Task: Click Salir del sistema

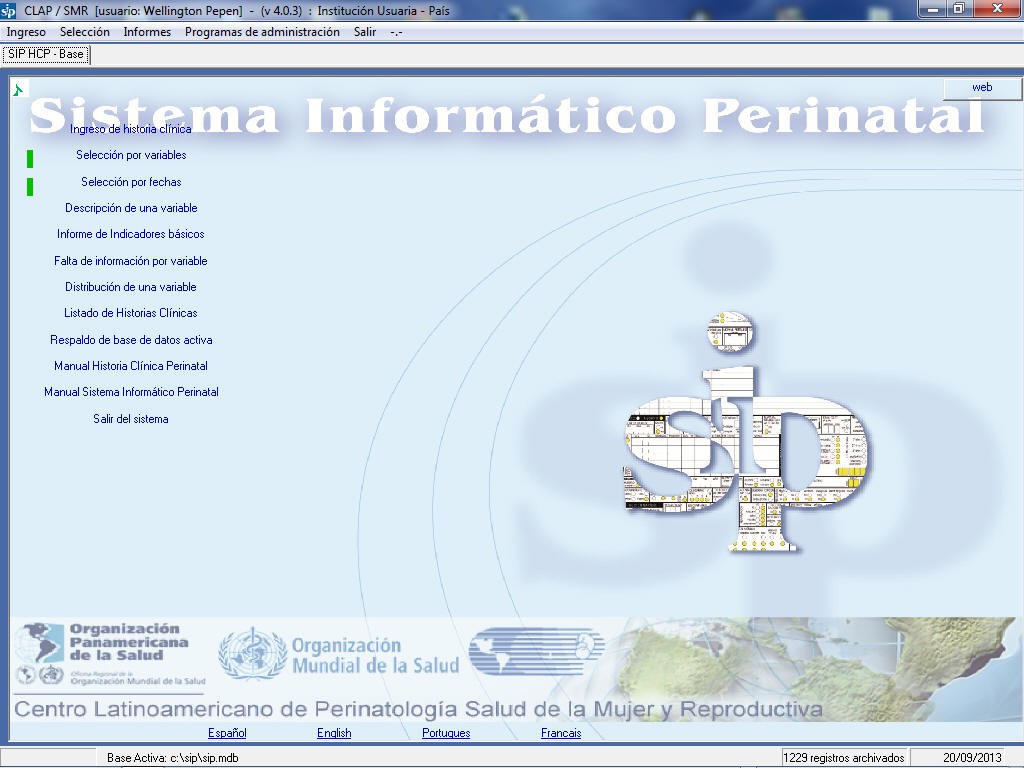Action: pos(131,419)
